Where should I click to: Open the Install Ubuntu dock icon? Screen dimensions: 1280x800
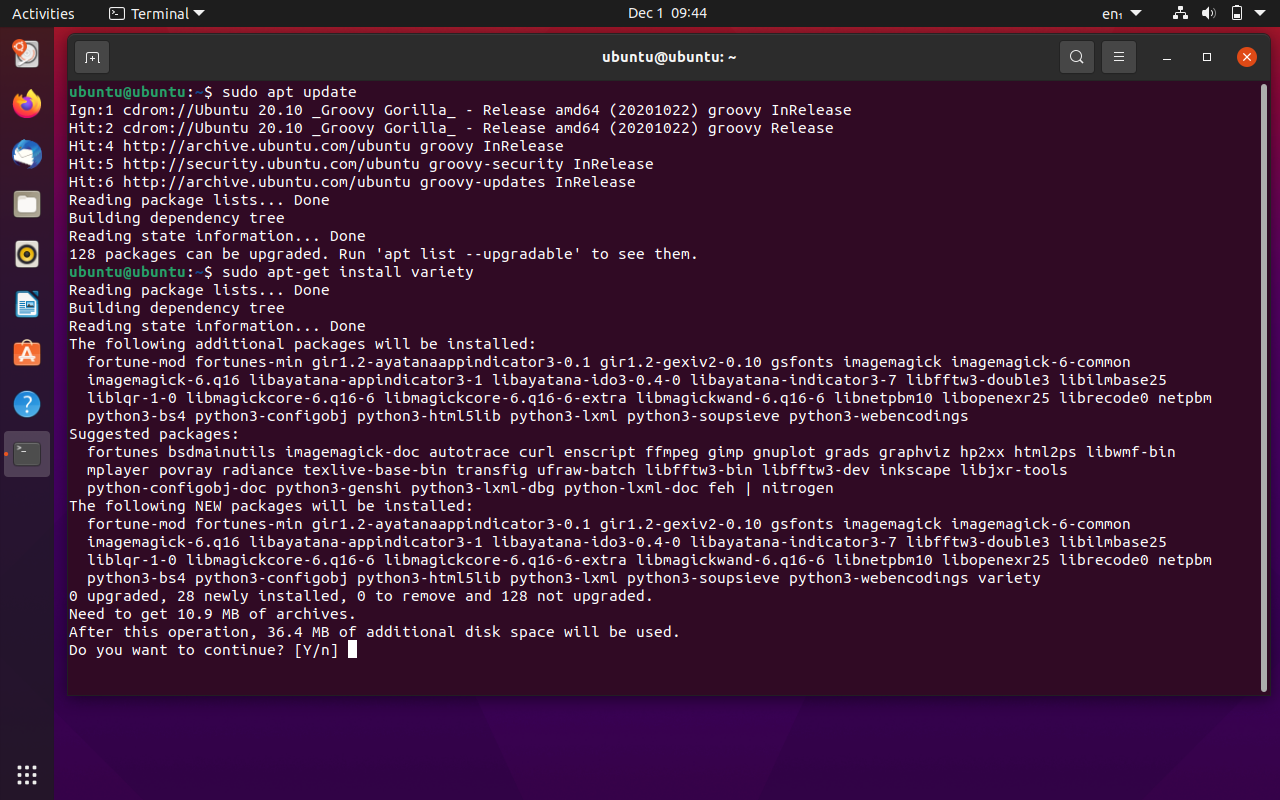pyautogui.click(x=27, y=53)
